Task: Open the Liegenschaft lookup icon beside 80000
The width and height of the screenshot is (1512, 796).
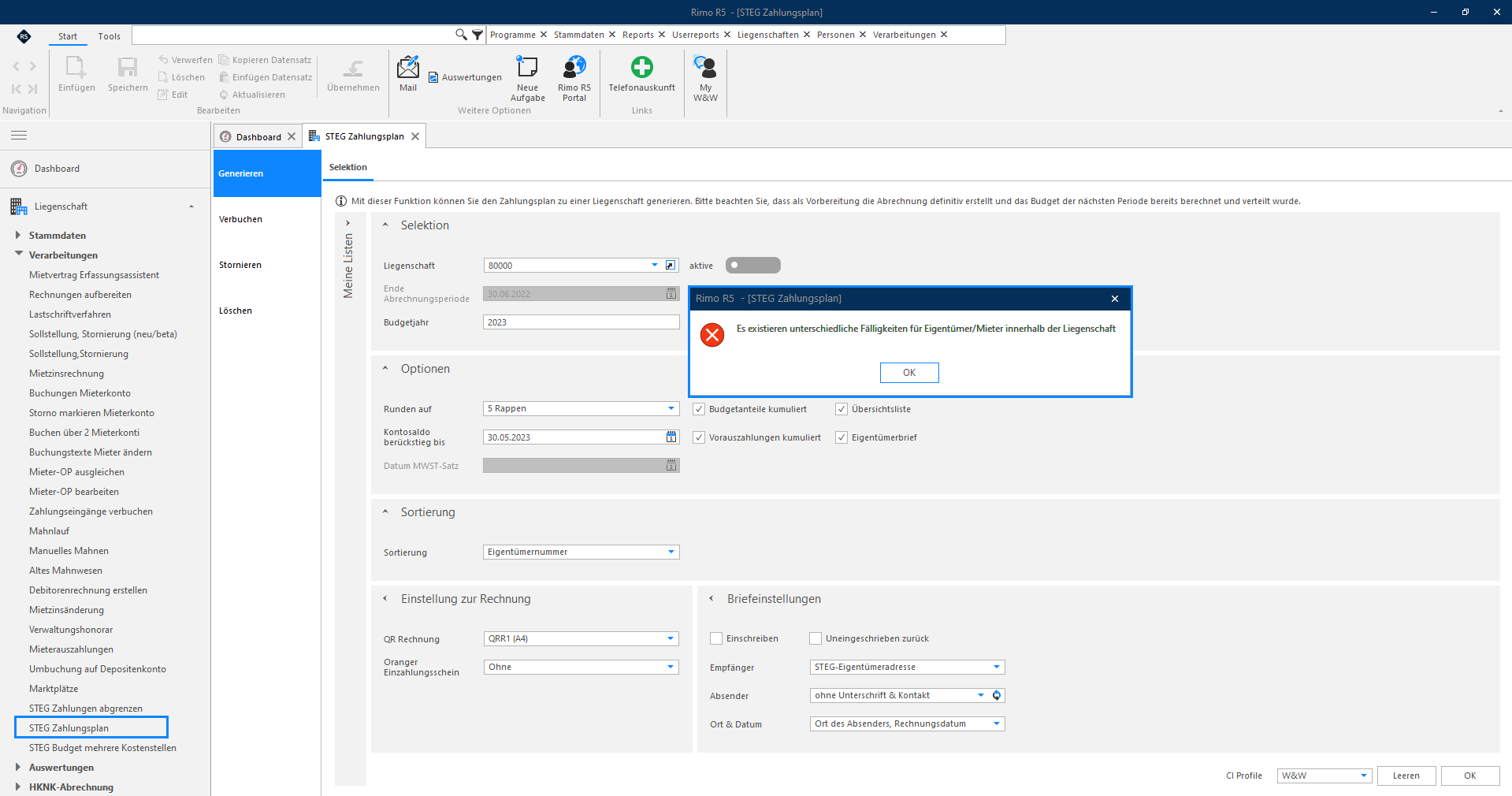Action: click(x=671, y=266)
